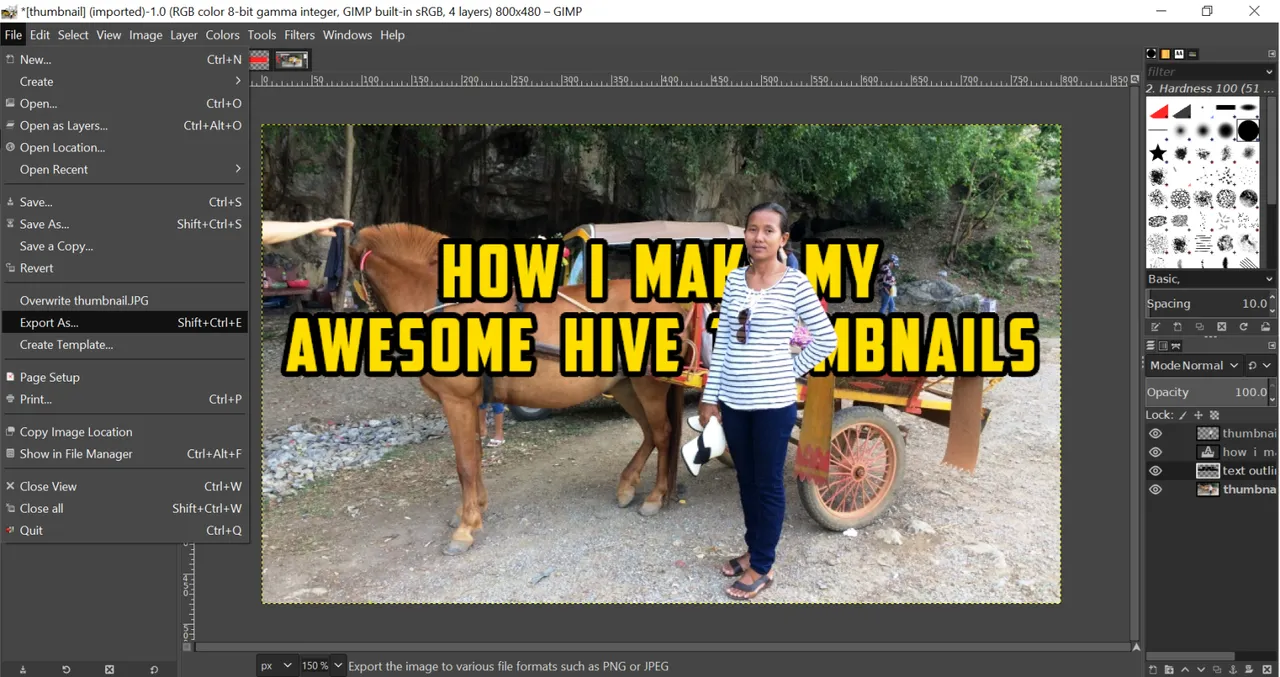
Task: Select the Hardness 100 round brush
Action: 1248,130
